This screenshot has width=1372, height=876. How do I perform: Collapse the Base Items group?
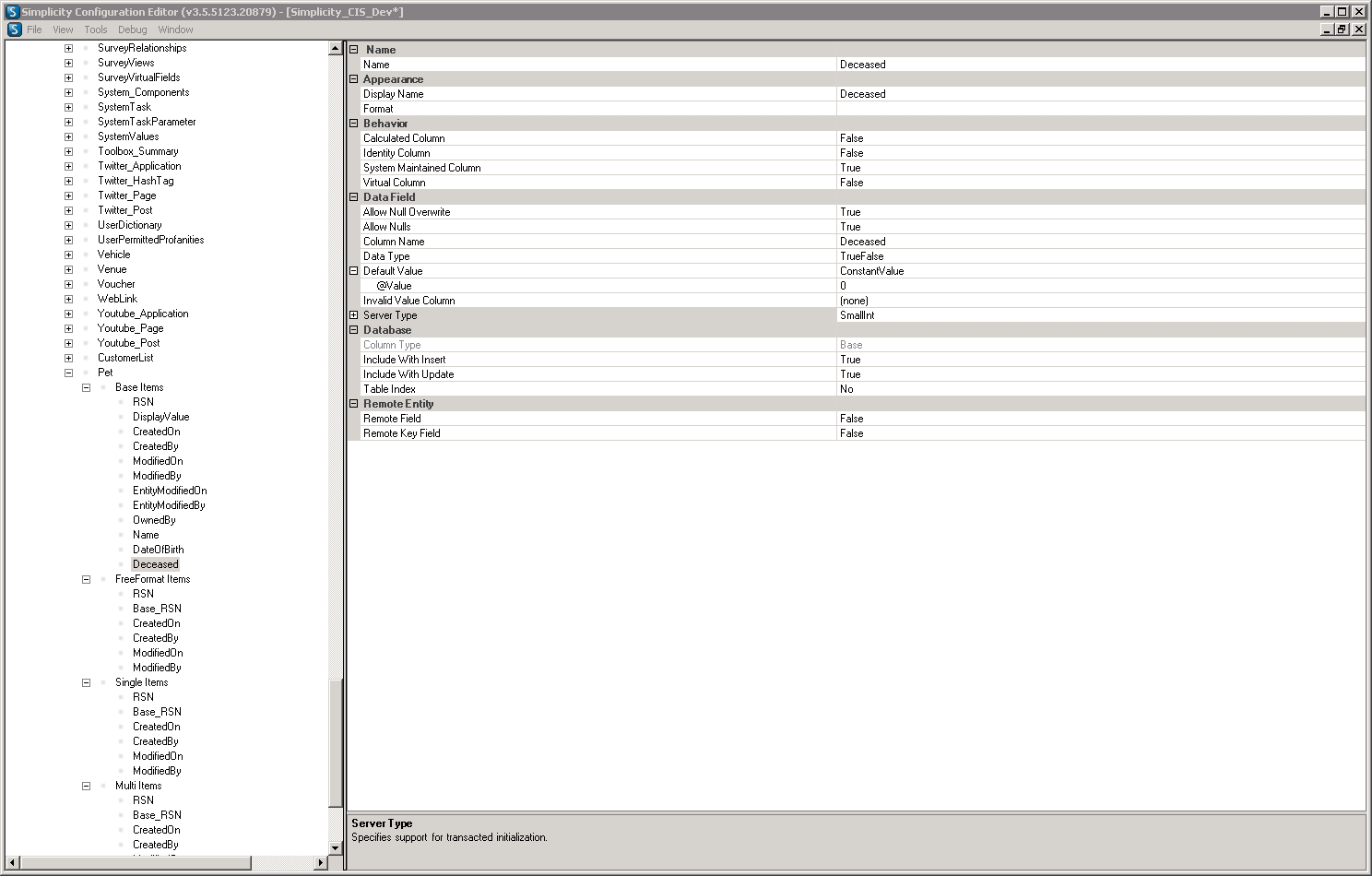pos(86,387)
